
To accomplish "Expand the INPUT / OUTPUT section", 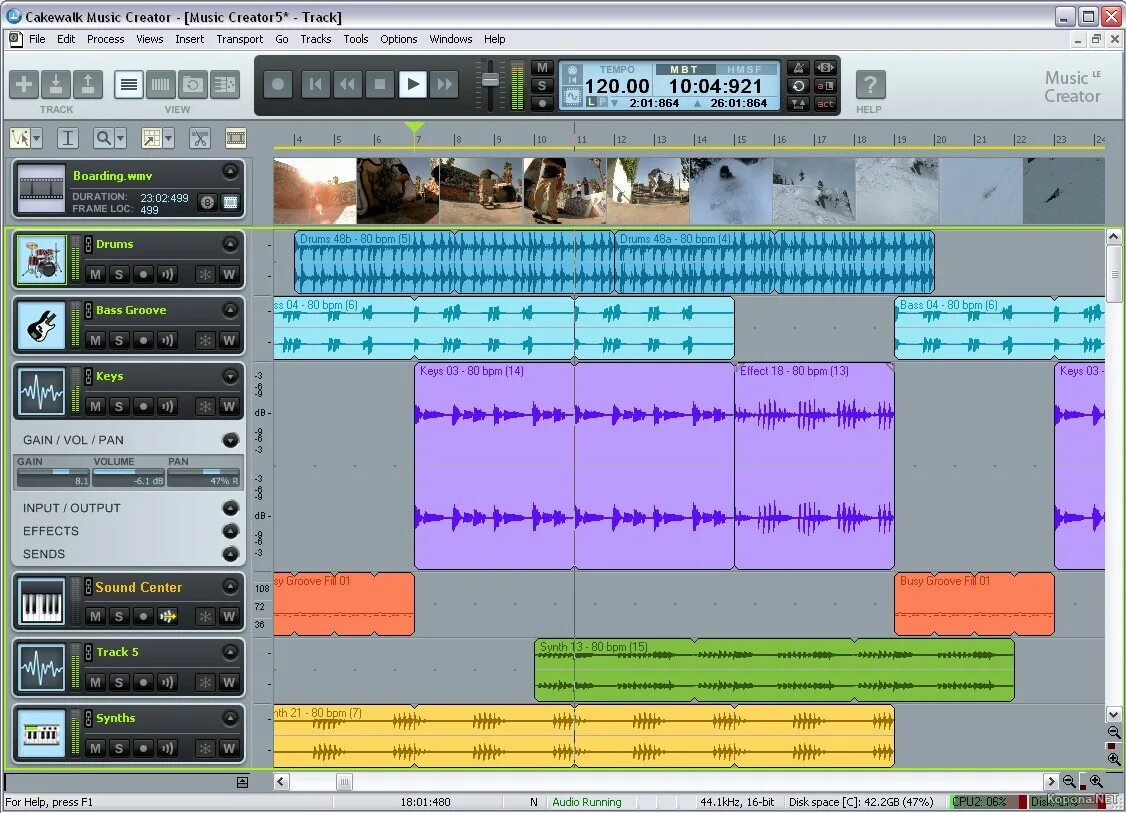I will 231,508.
